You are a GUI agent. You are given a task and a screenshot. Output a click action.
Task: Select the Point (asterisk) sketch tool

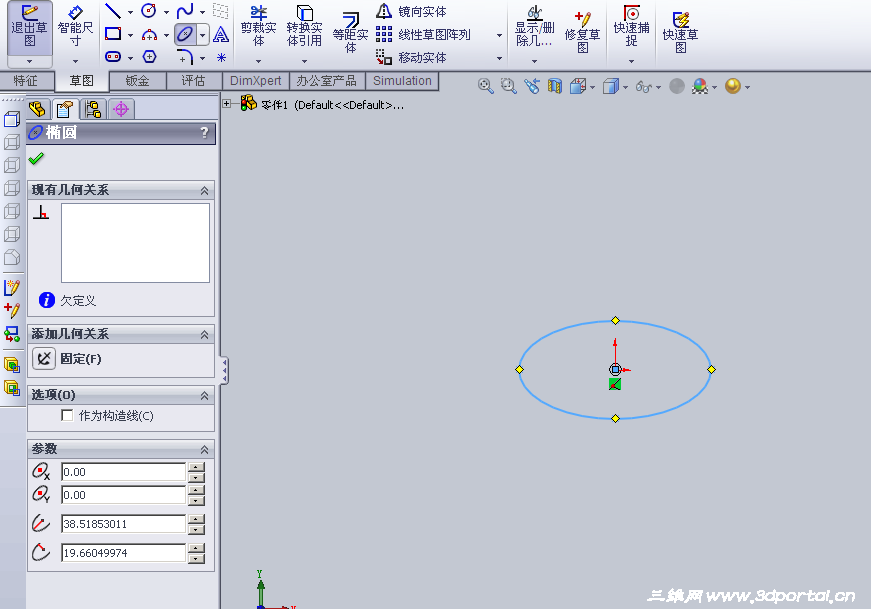coord(221,57)
